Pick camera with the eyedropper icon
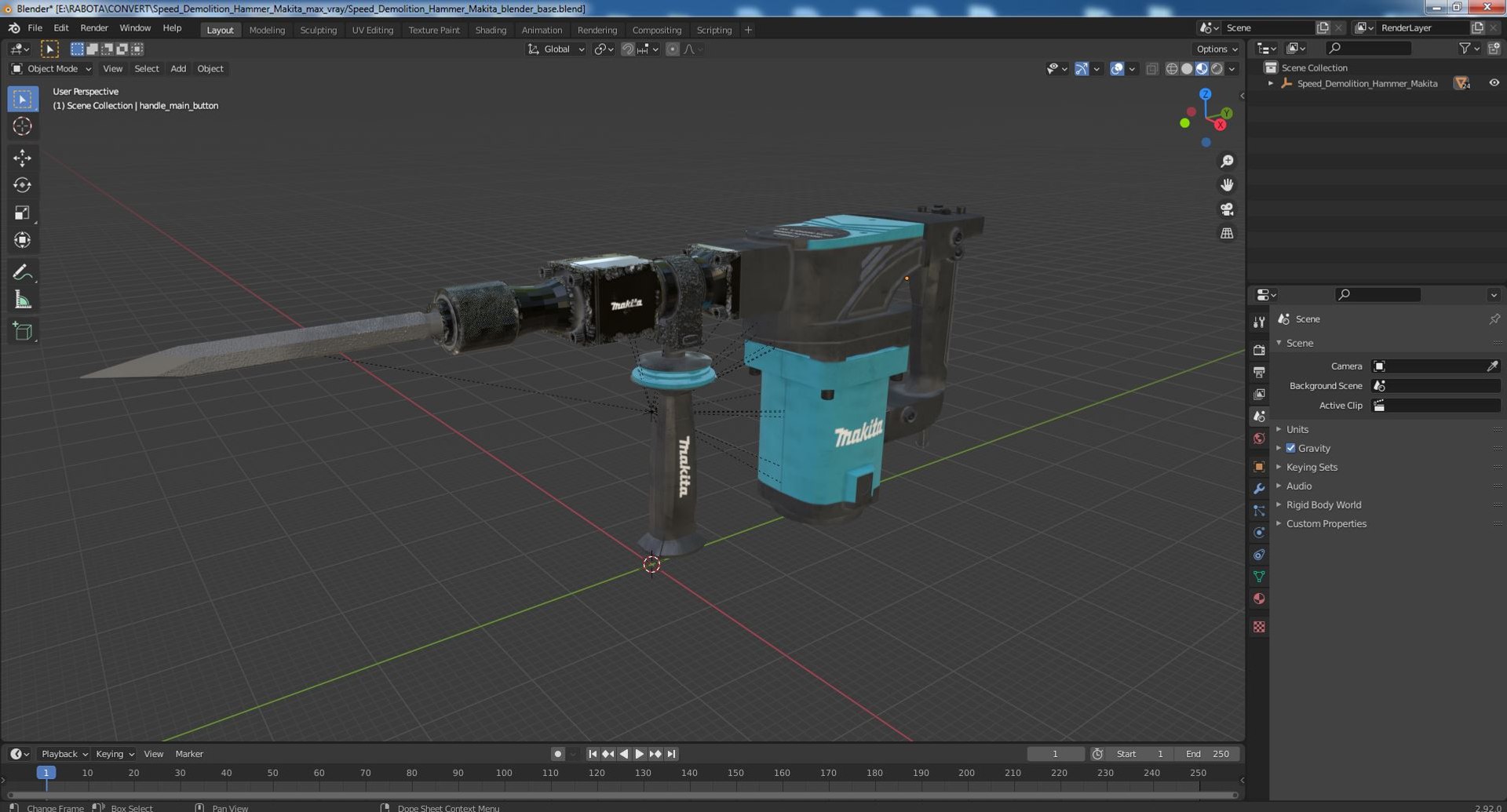Screen dimensions: 1507x812 coord(1492,366)
